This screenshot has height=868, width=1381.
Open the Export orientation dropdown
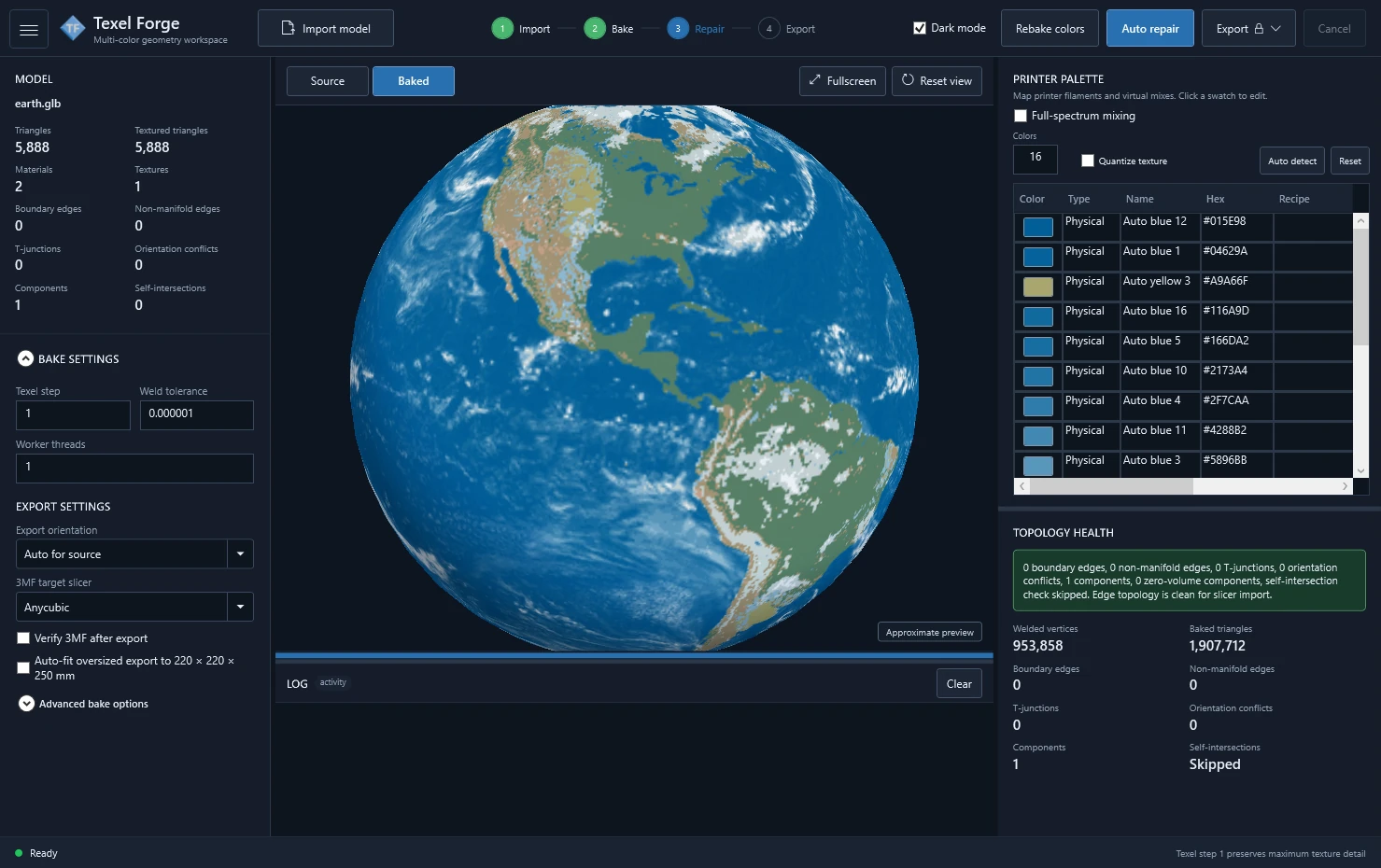click(x=134, y=554)
